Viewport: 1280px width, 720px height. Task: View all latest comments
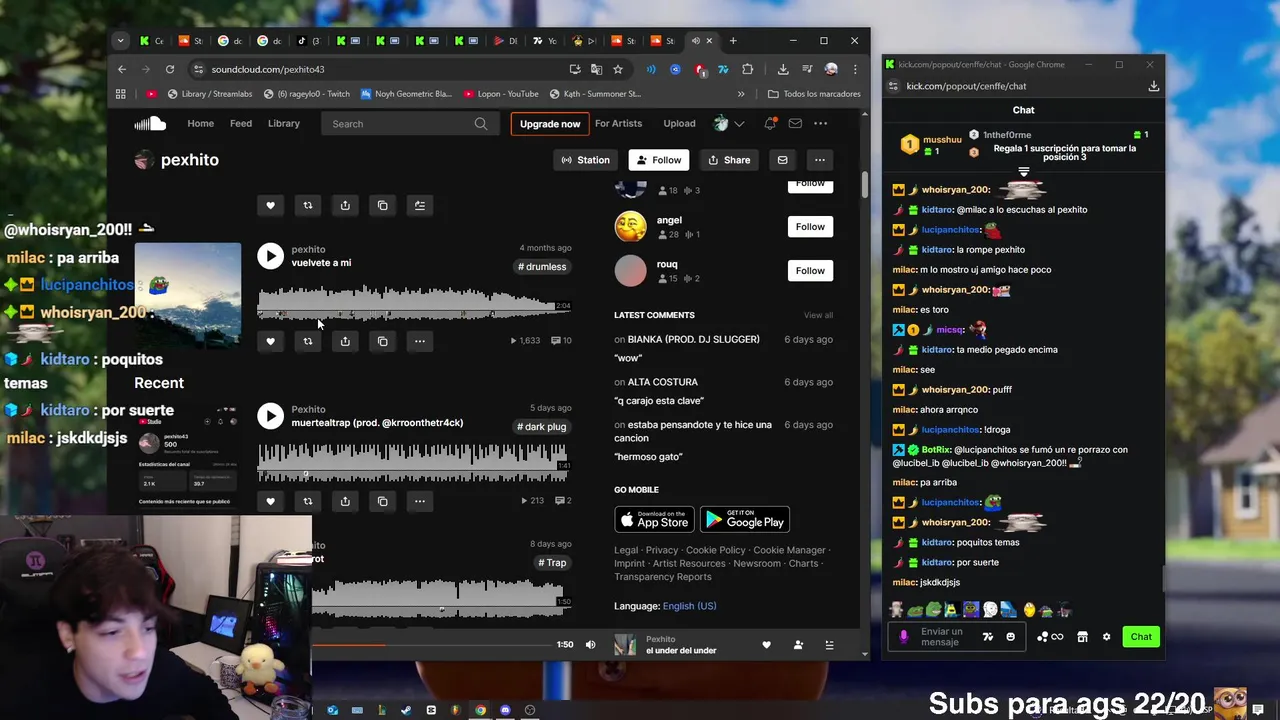click(x=818, y=315)
